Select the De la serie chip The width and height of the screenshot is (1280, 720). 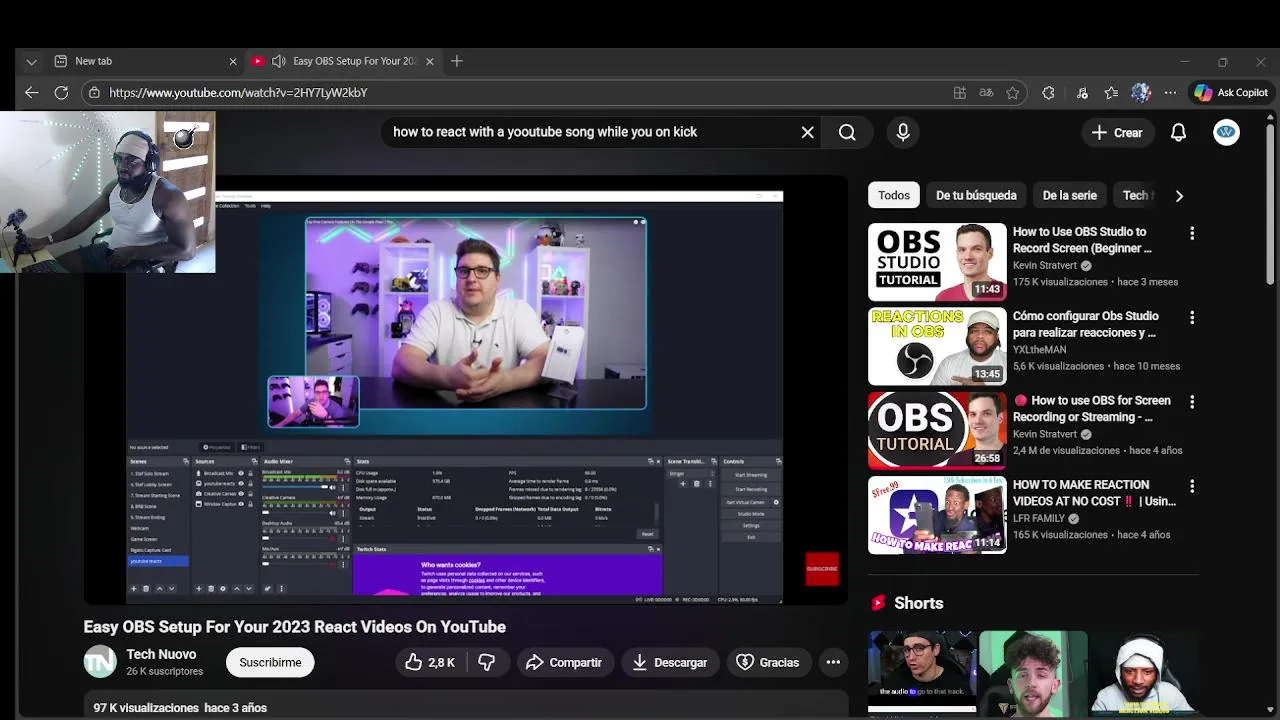(x=1070, y=195)
